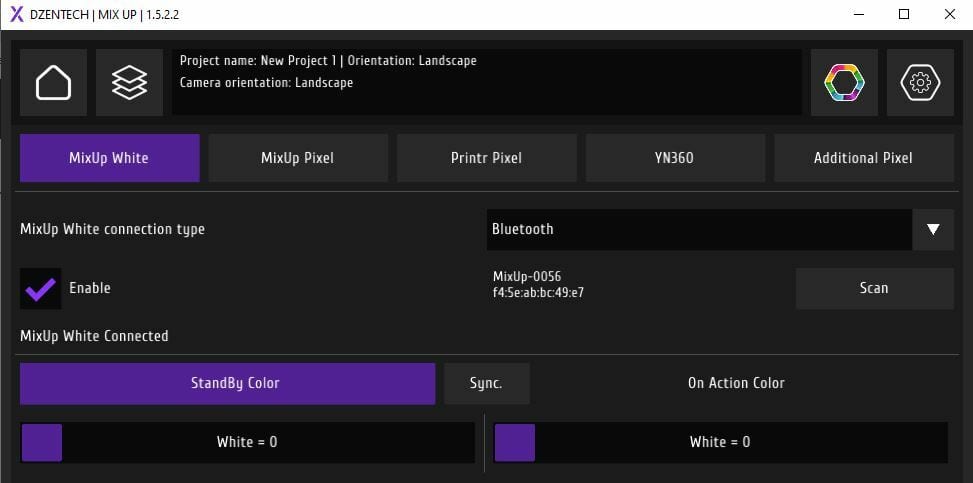Open the stacked layers icon
Image resolution: width=973 pixels, height=483 pixels.
click(130, 83)
